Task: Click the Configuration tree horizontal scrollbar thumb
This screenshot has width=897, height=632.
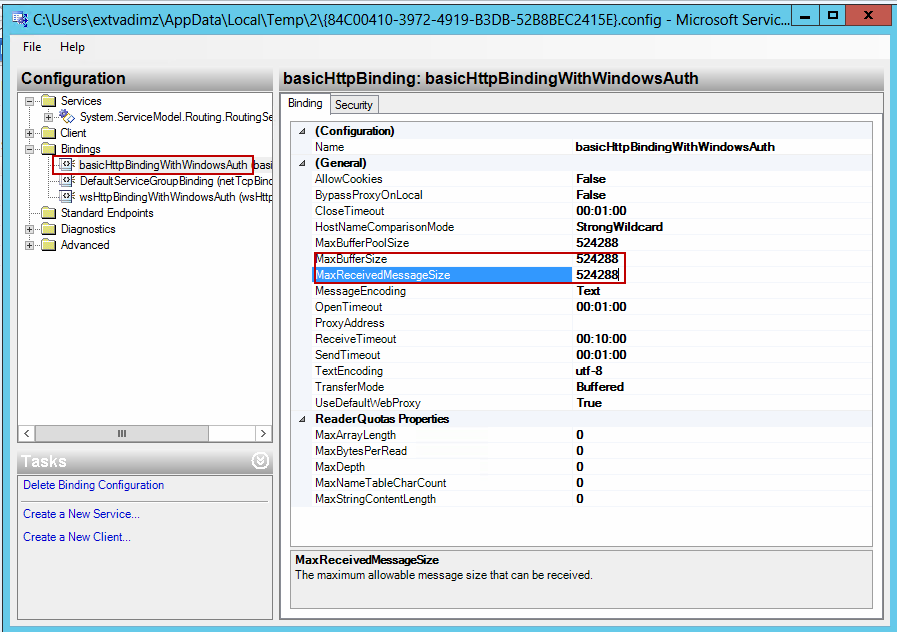Action: click(x=122, y=434)
